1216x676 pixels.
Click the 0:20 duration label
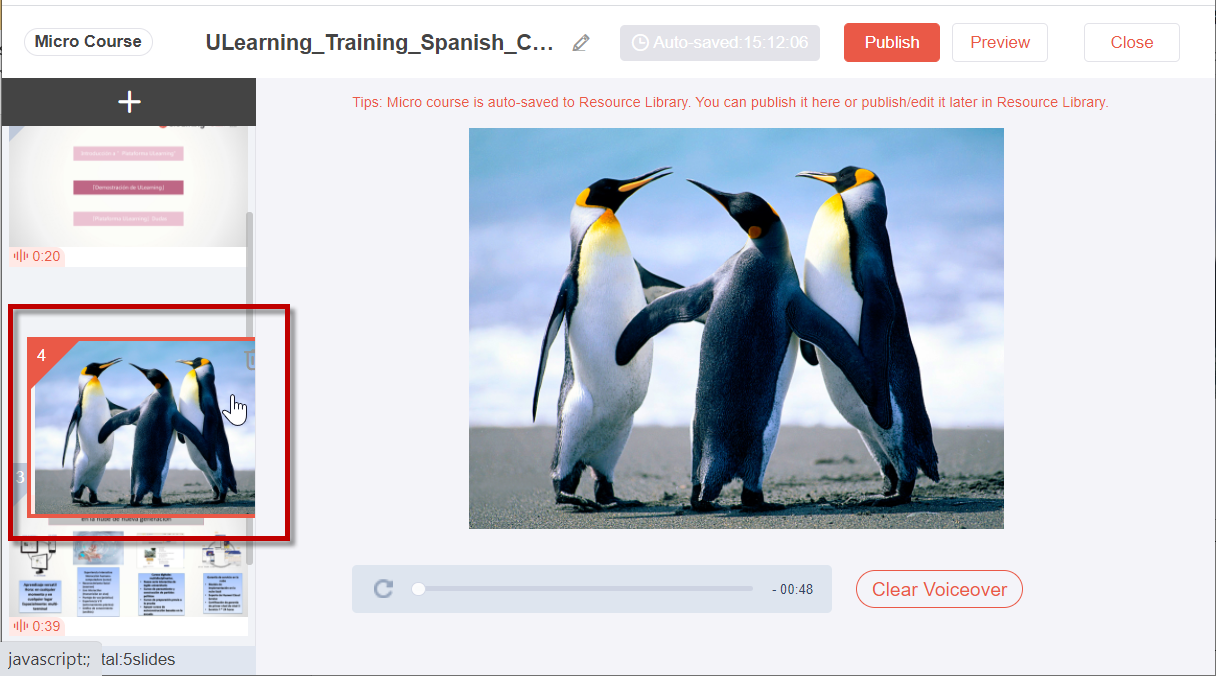(47, 256)
